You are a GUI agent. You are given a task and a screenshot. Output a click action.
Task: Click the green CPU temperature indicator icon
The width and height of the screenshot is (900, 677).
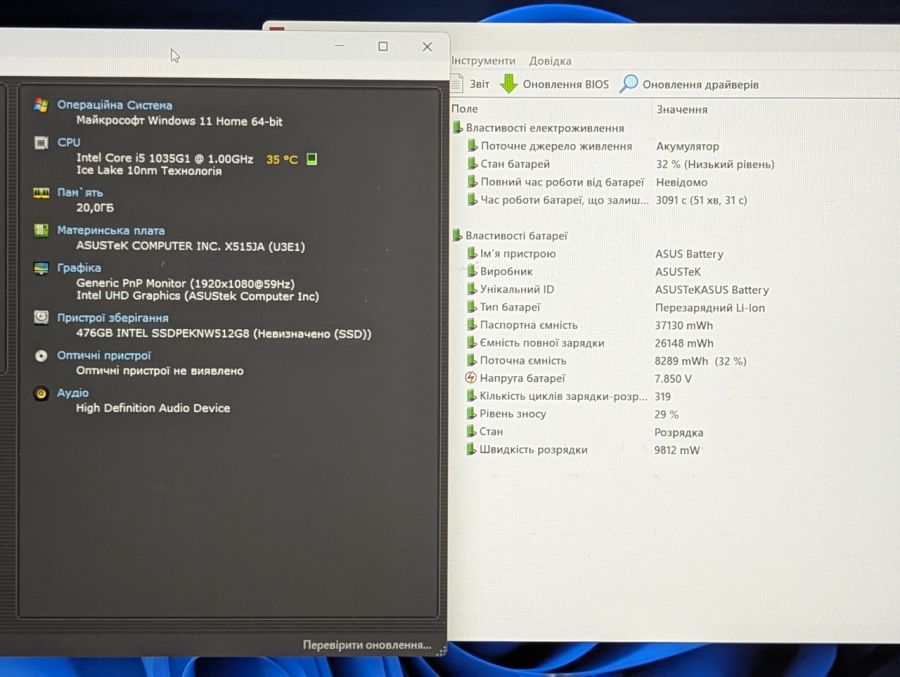point(312,159)
